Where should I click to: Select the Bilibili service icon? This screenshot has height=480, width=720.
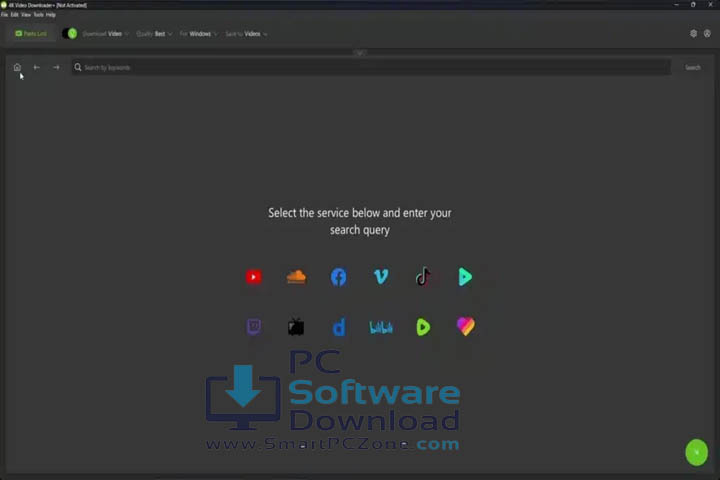point(381,327)
